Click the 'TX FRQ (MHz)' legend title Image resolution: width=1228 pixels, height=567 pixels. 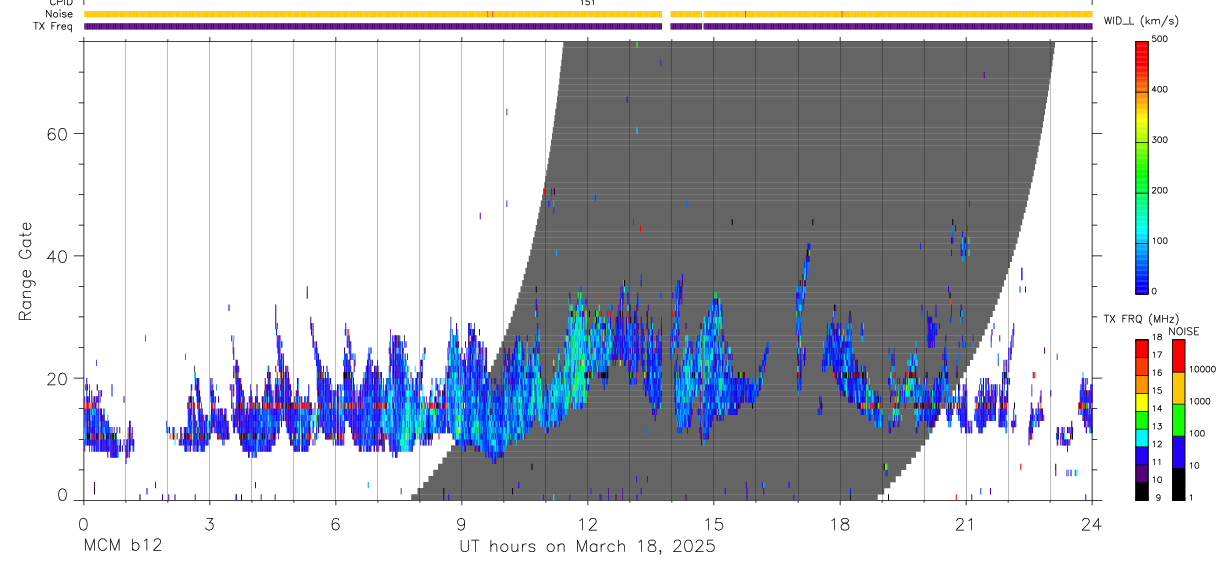pyautogui.click(x=1139, y=319)
